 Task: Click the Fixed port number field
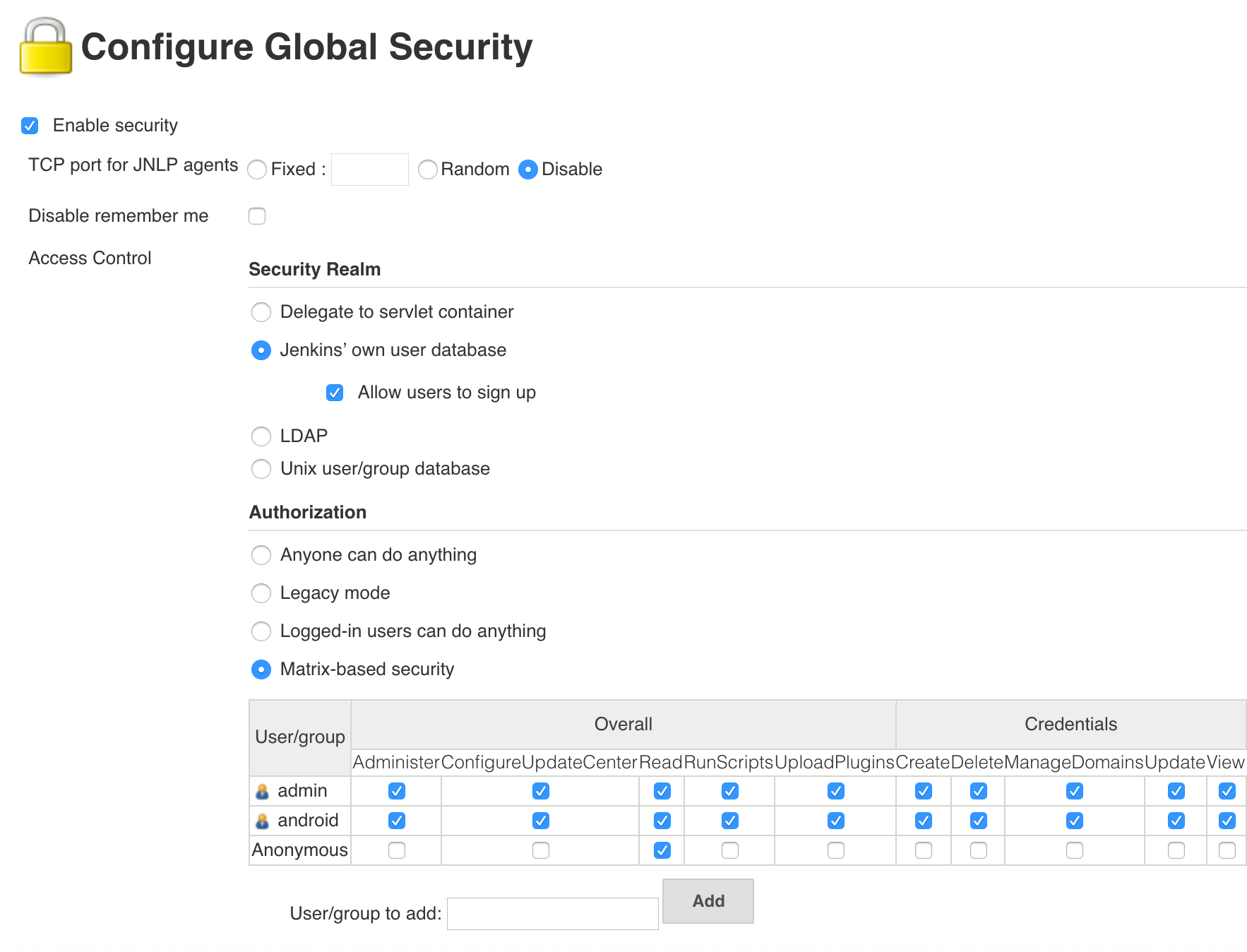370,169
